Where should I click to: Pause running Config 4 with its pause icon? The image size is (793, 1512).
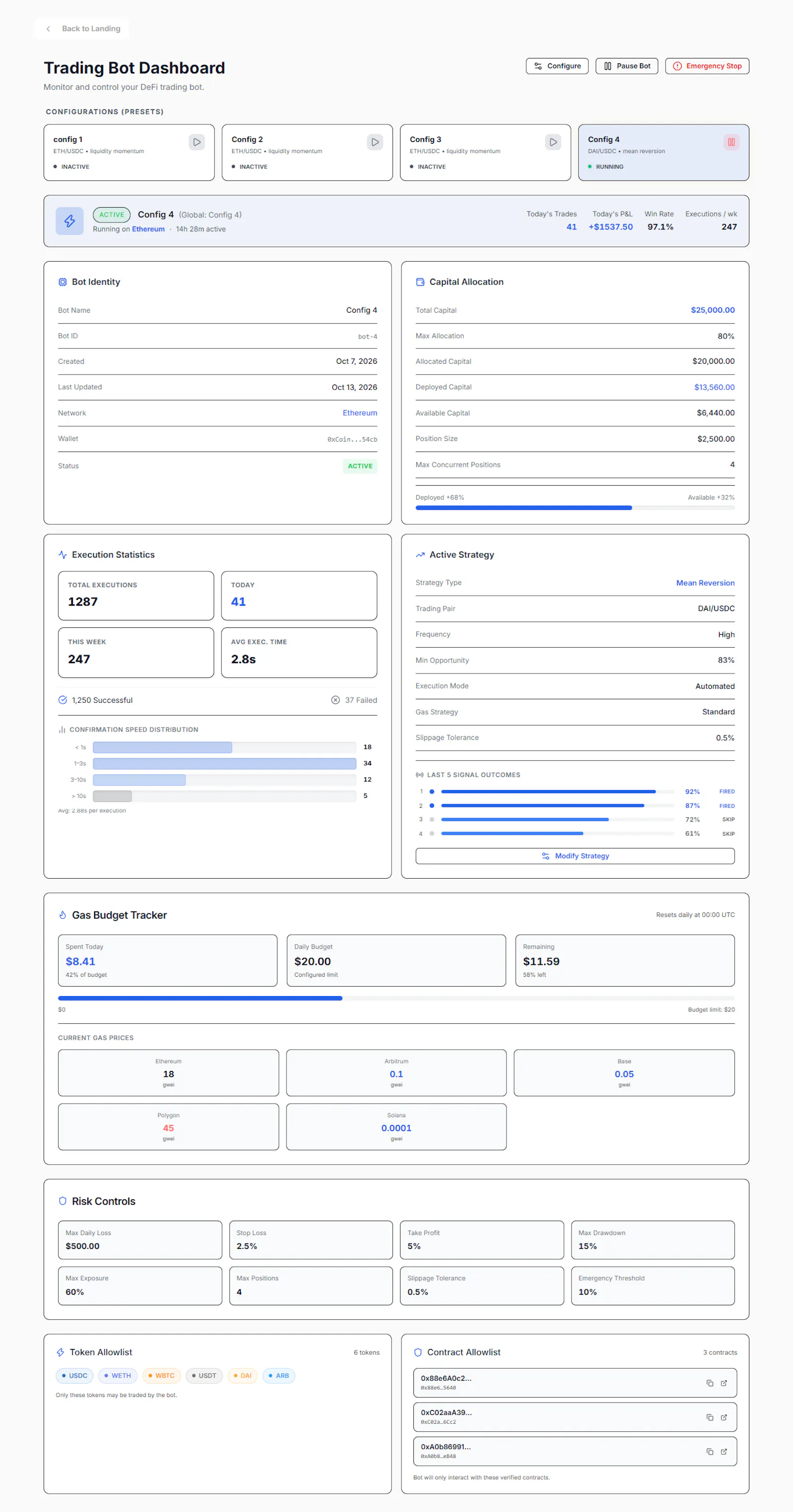pyautogui.click(x=731, y=142)
